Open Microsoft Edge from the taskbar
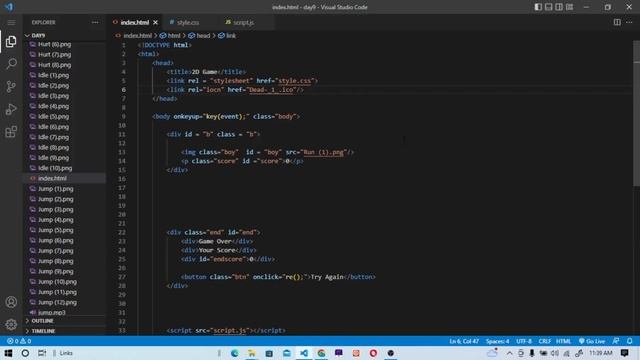The width and height of the screenshot is (640, 360). point(234,353)
